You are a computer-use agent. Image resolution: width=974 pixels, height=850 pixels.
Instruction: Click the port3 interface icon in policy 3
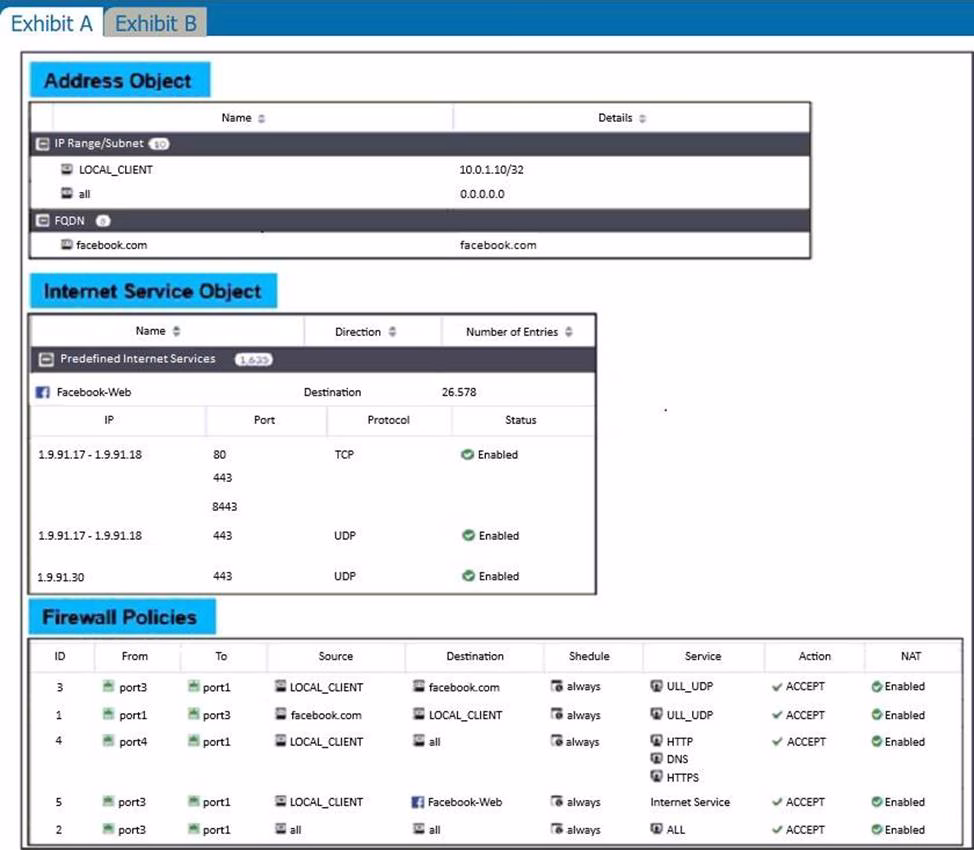click(108, 687)
